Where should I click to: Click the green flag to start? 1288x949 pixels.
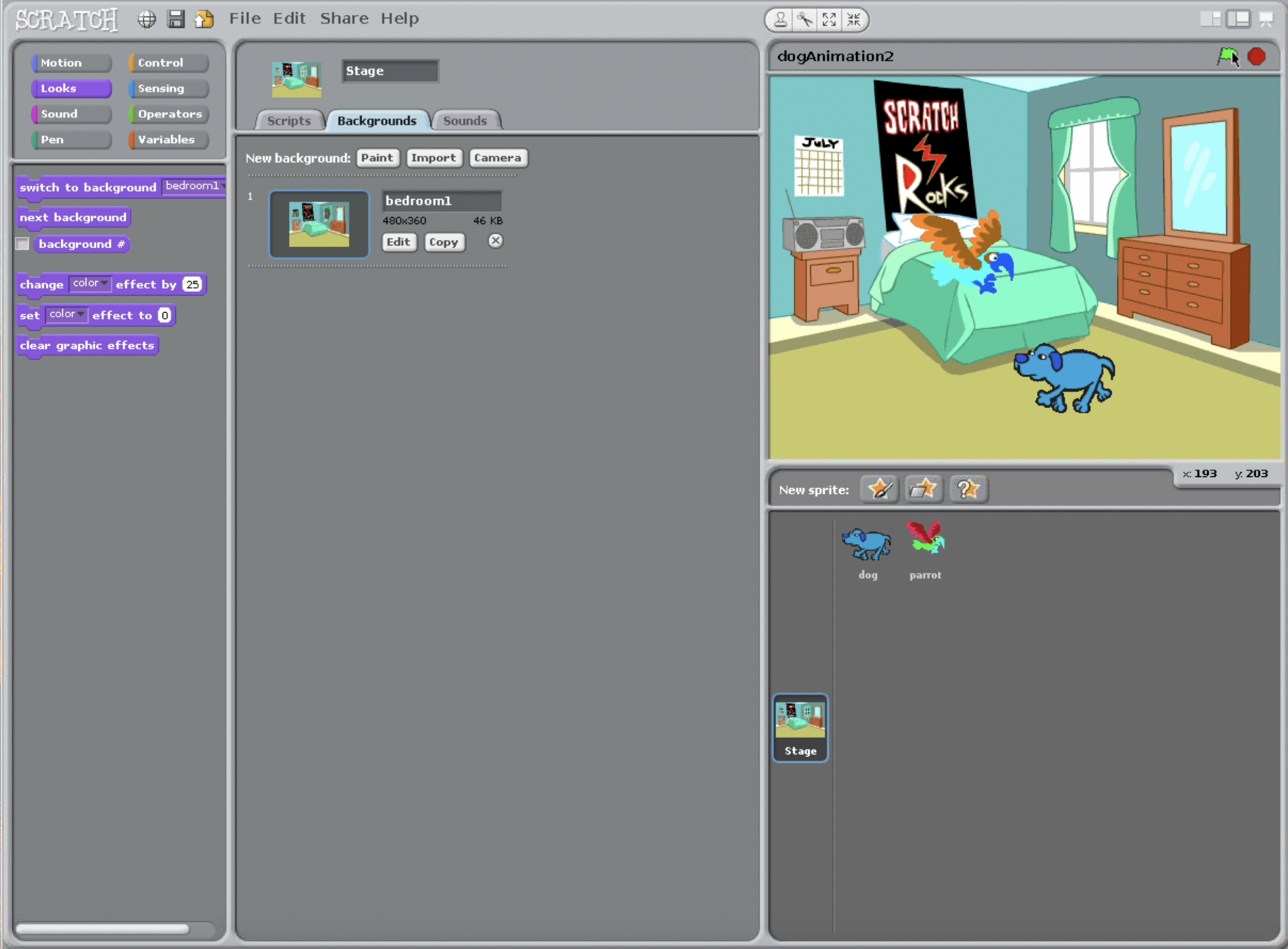tap(1227, 56)
